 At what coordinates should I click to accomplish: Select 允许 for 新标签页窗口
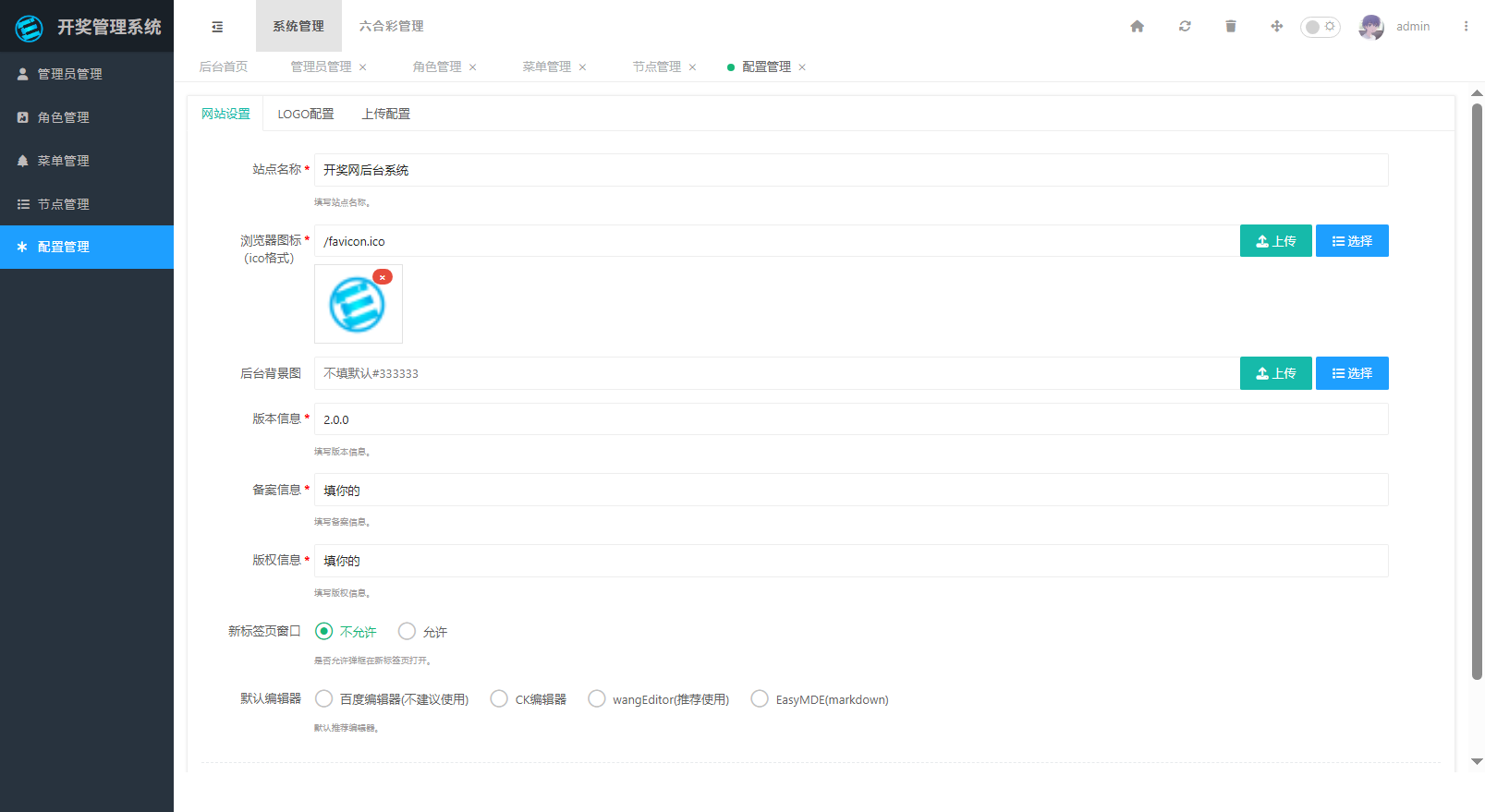[422, 631]
